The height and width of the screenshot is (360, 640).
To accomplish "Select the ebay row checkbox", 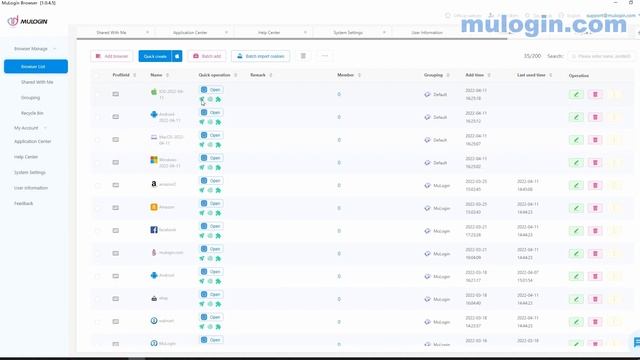I will pos(98,299).
